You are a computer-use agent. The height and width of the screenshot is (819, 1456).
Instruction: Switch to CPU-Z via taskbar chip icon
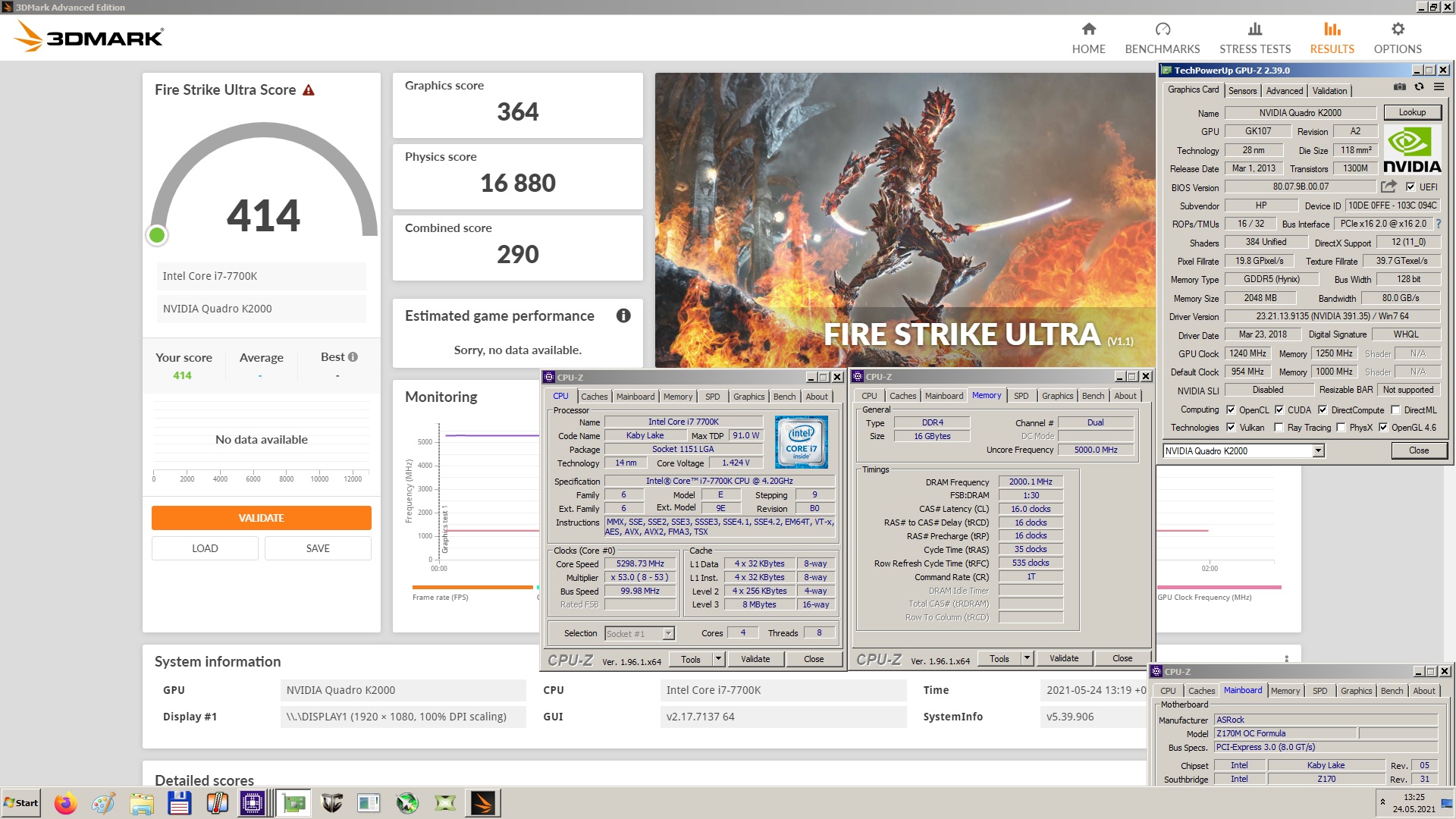(253, 803)
